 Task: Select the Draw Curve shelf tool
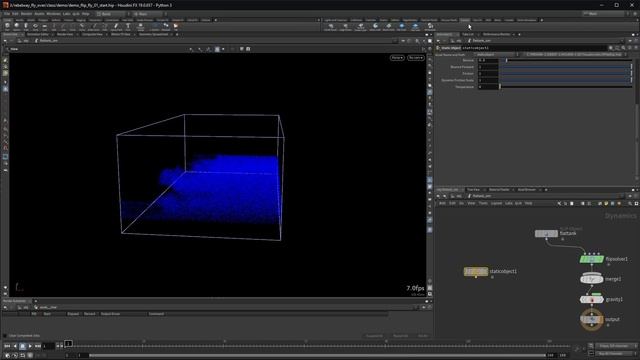click(x=94, y=27)
